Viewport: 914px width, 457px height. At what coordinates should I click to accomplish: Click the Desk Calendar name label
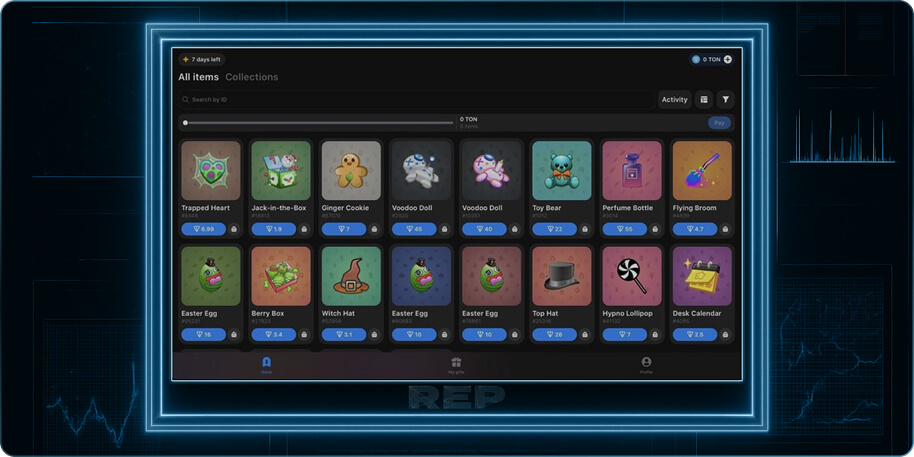(x=697, y=314)
